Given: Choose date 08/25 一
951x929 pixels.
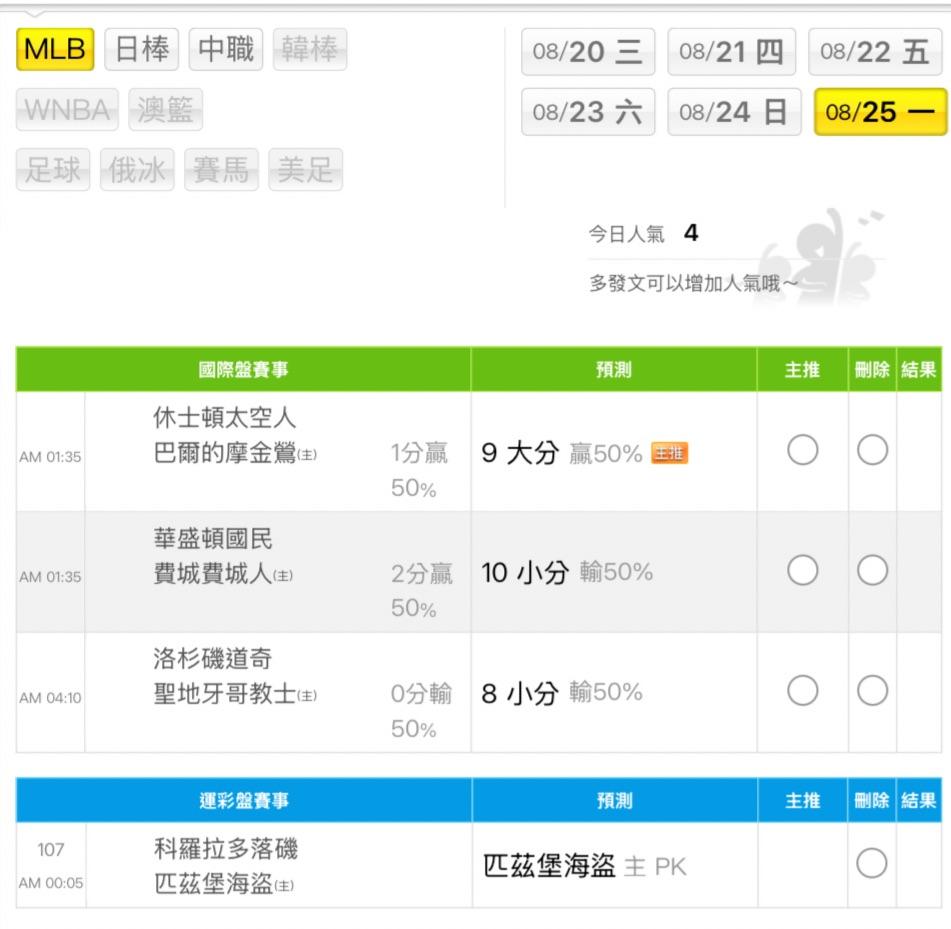Looking at the screenshot, I should pos(880,112).
